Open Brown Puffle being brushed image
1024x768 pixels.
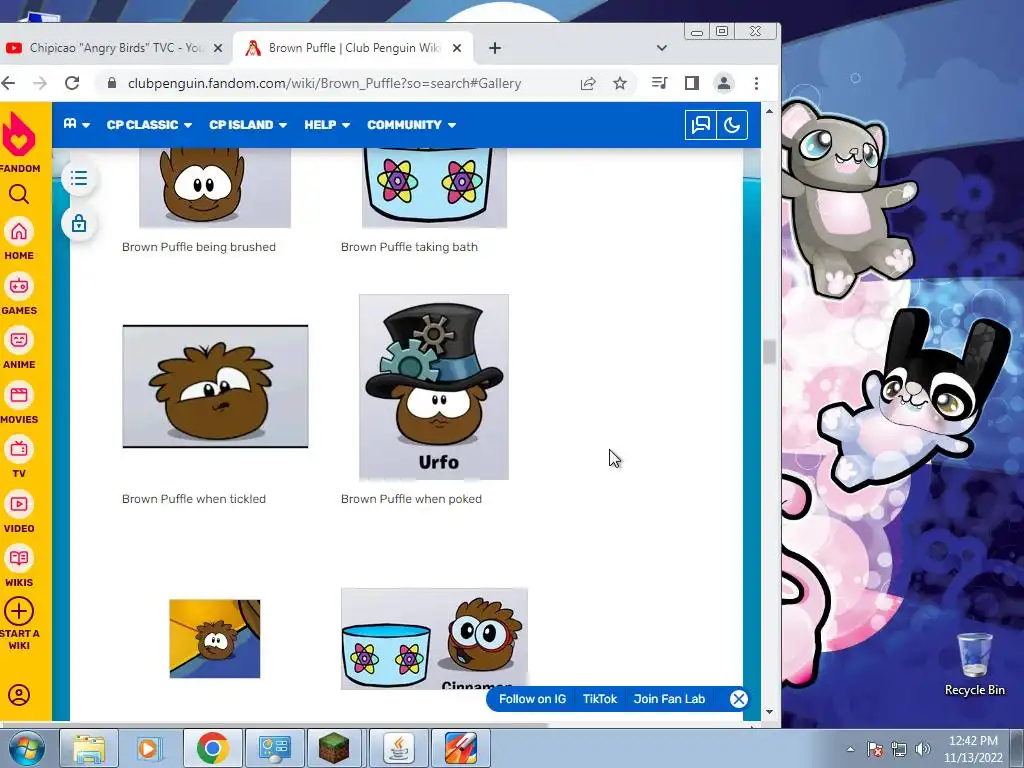tap(215, 188)
